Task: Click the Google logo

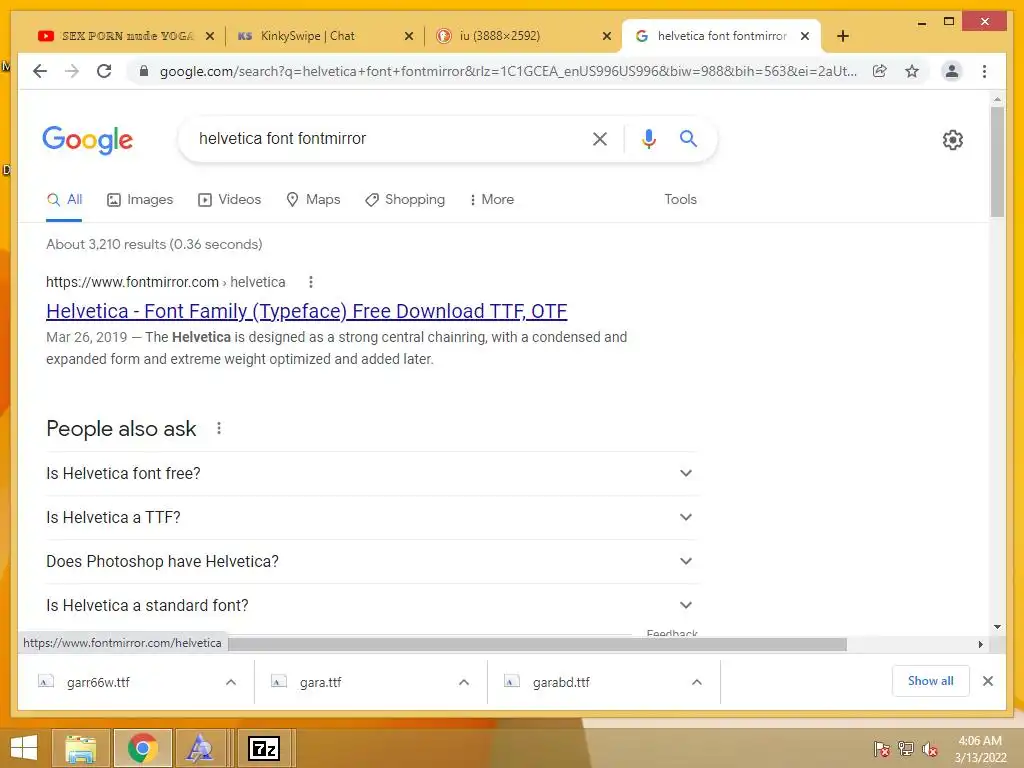Action: pos(88,140)
